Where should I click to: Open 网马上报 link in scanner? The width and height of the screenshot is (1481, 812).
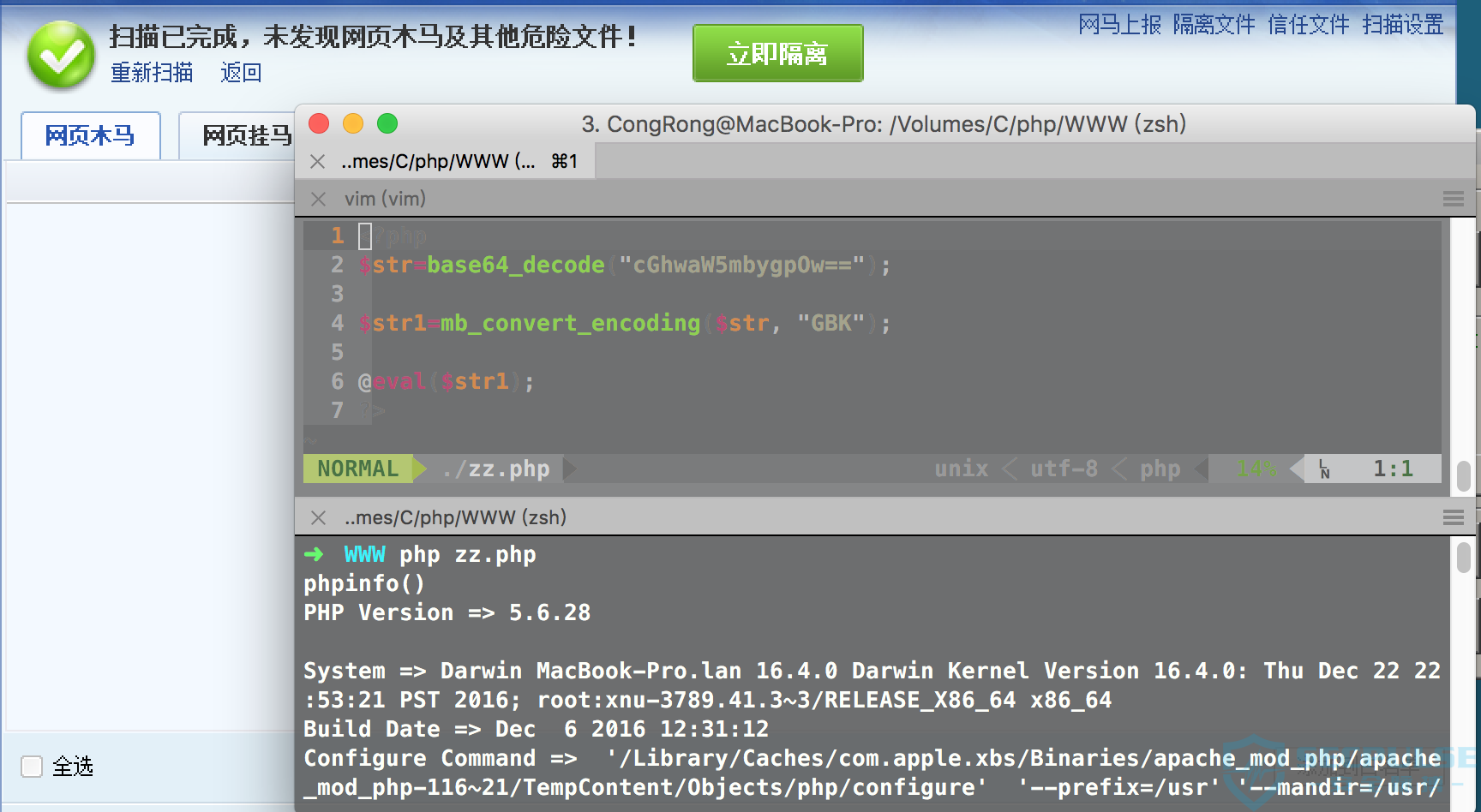pyautogui.click(x=1119, y=24)
